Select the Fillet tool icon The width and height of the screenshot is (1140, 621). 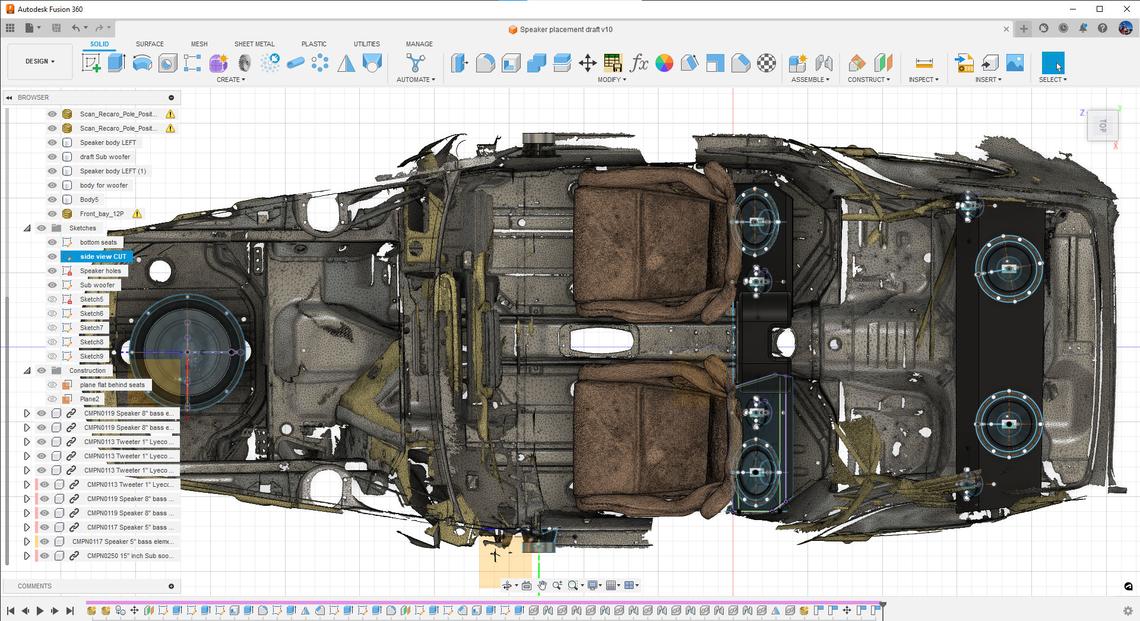tap(485, 63)
